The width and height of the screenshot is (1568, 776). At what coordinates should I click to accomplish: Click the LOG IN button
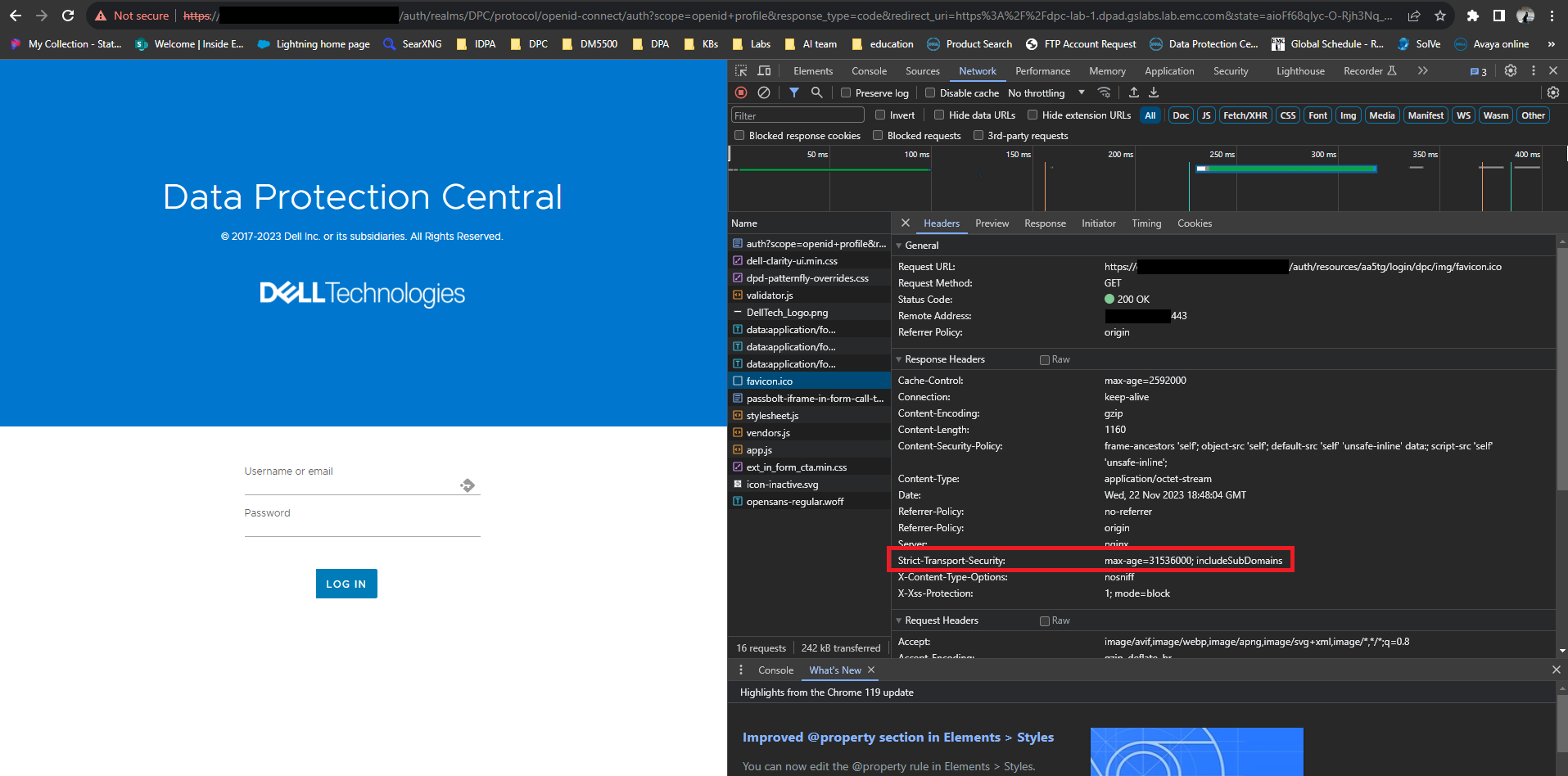point(346,584)
